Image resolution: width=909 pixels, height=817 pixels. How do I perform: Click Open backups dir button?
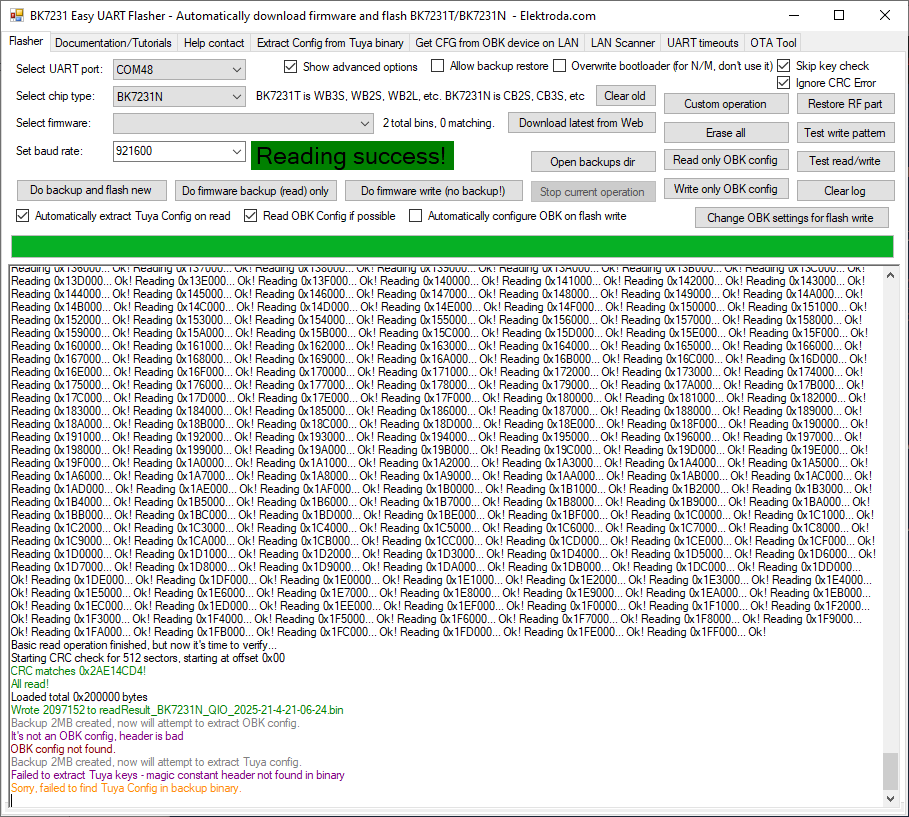coord(592,162)
